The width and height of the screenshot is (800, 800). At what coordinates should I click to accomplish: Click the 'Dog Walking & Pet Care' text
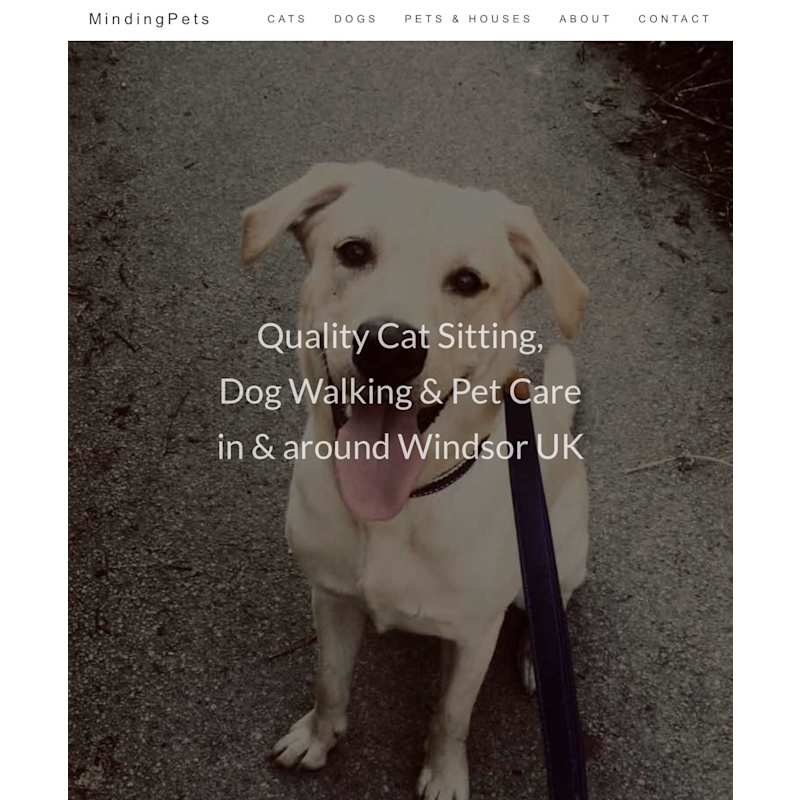[x=400, y=392]
